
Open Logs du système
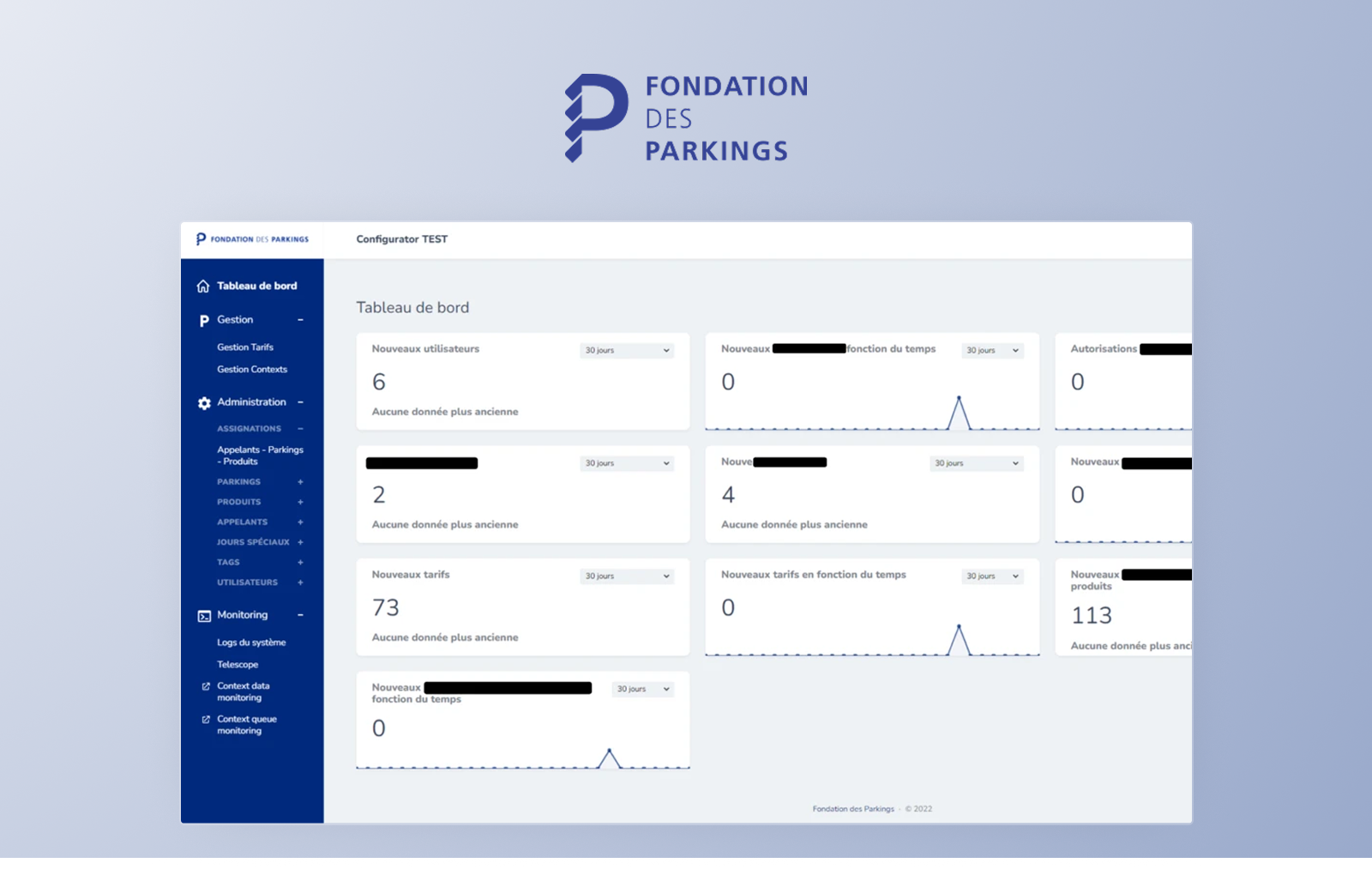[x=251, y=643]
